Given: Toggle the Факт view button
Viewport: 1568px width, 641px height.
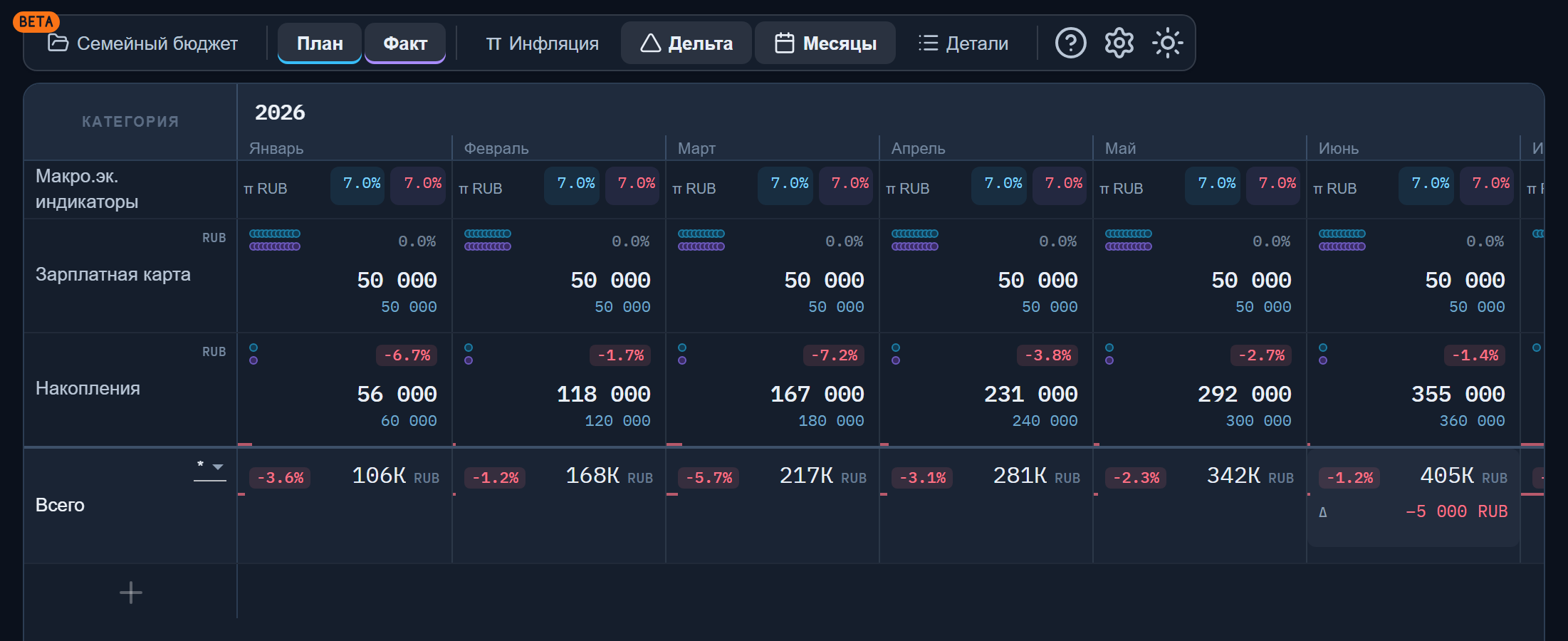Looking at the screenshot, I should click(x=405, y=43).
